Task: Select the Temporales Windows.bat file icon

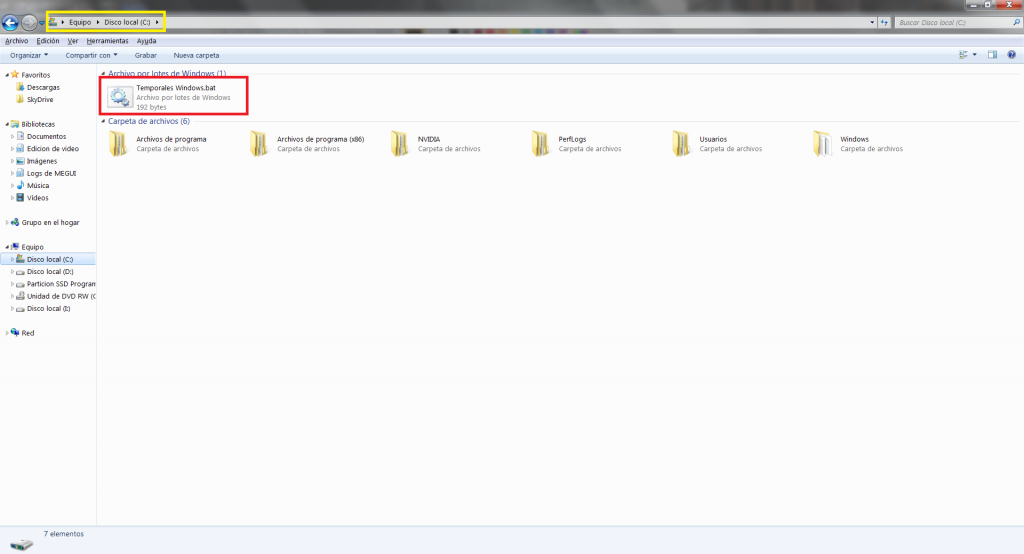Action: coord(120,97)
